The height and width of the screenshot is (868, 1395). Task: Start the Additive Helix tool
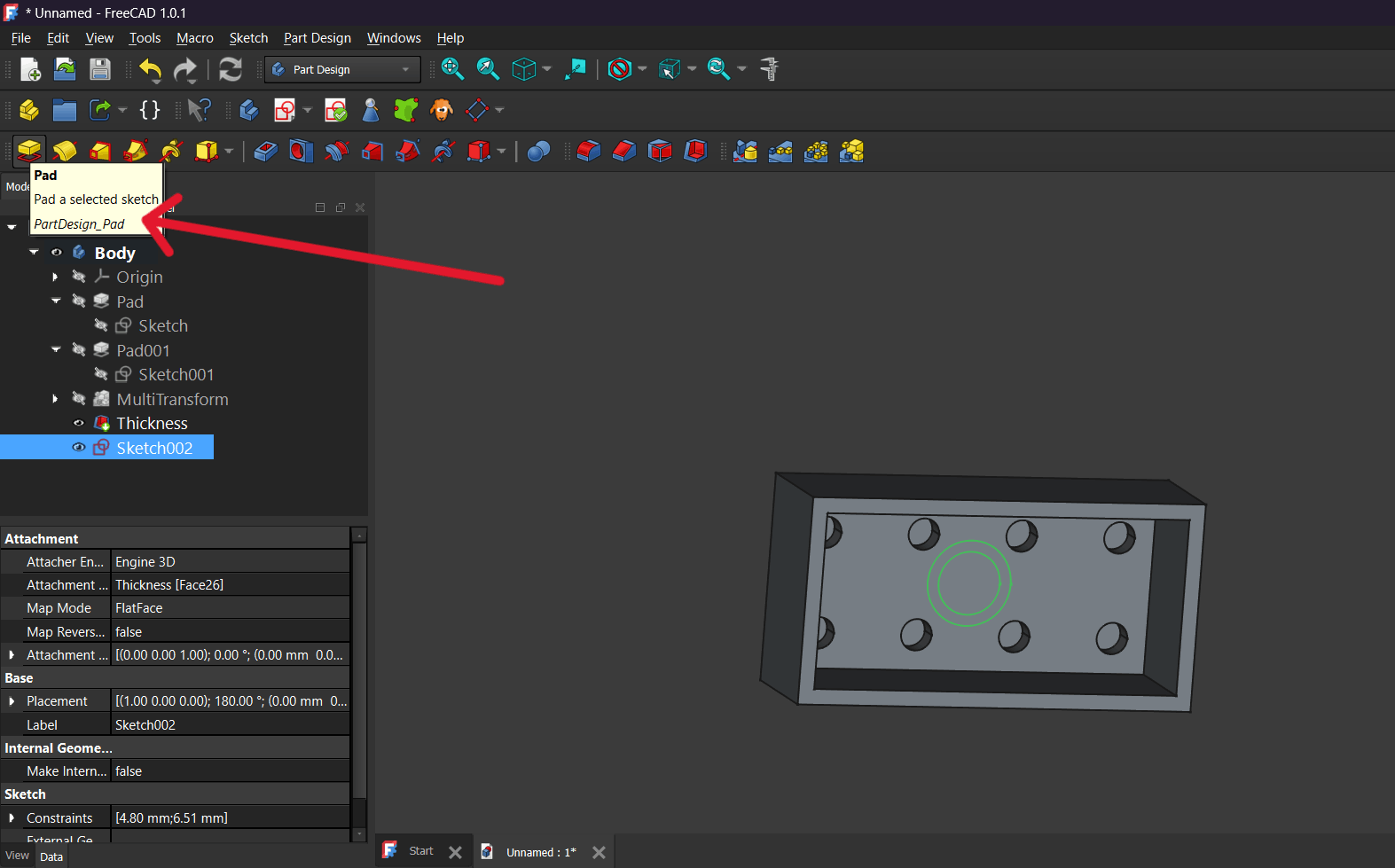point(171,151)
